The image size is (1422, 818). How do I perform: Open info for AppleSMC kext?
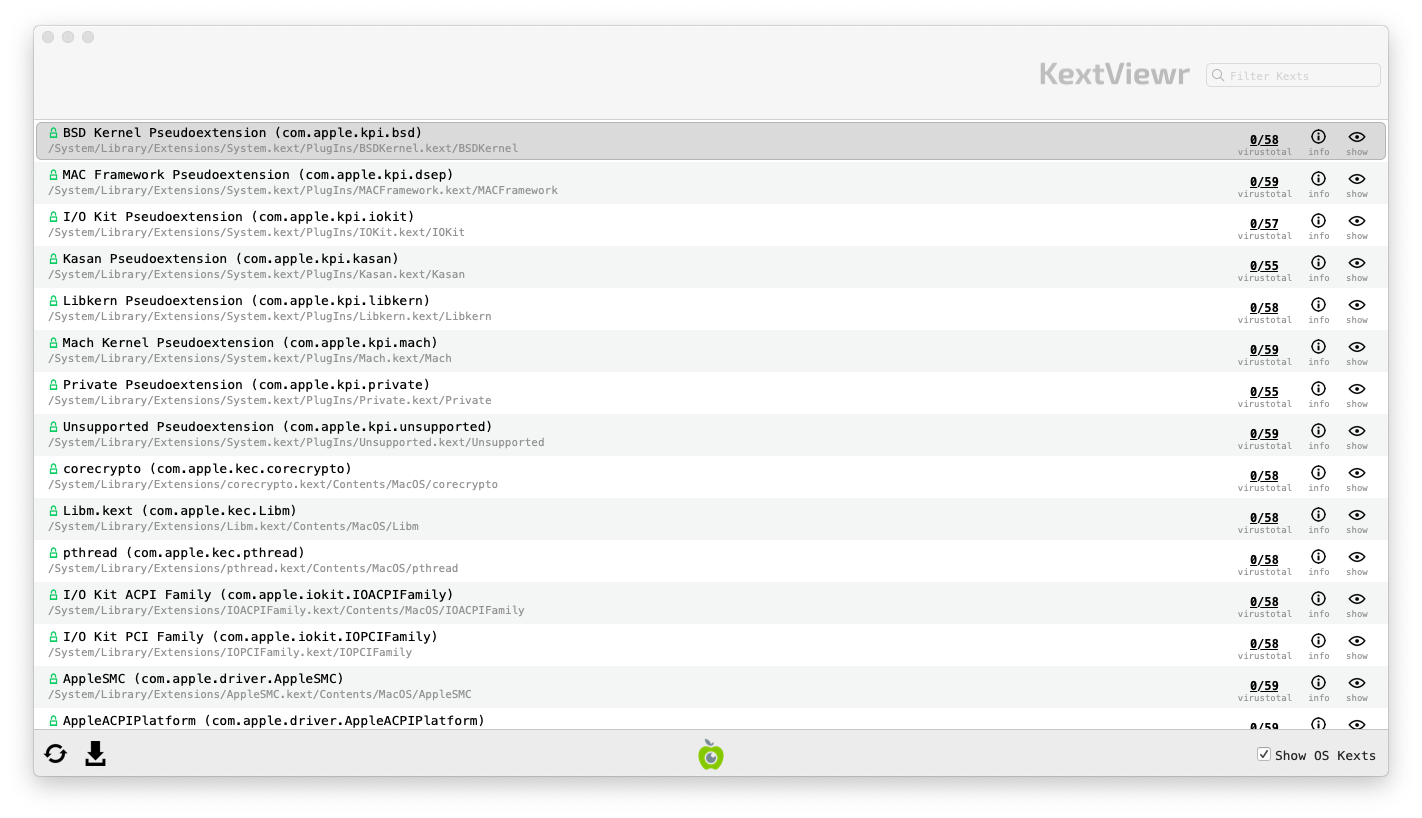point(1318,683)
